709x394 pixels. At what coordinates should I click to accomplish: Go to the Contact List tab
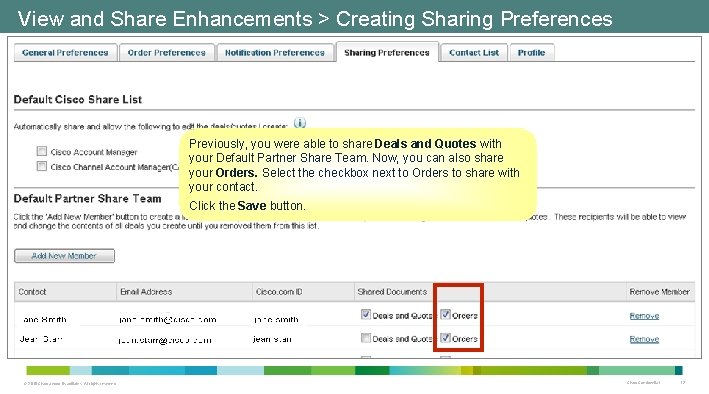pos(474,52)
